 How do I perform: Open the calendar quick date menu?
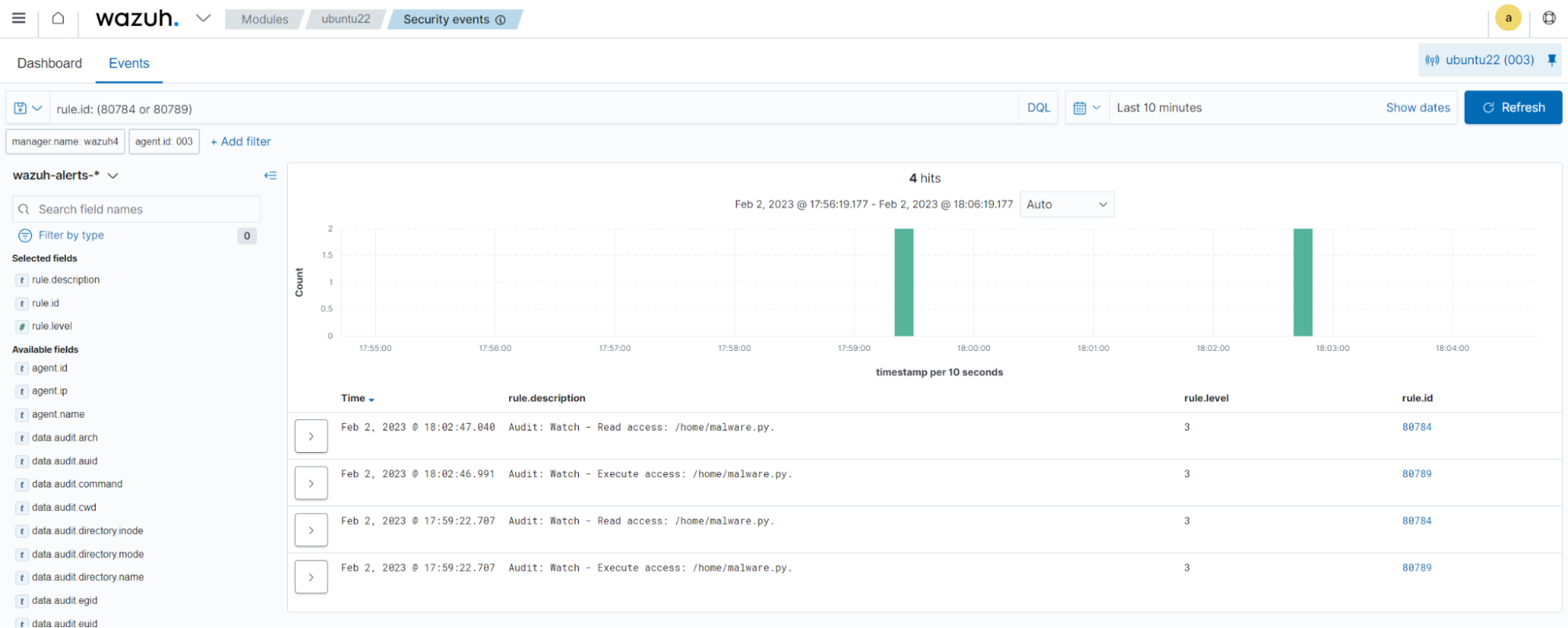(x=1087, y=108)
